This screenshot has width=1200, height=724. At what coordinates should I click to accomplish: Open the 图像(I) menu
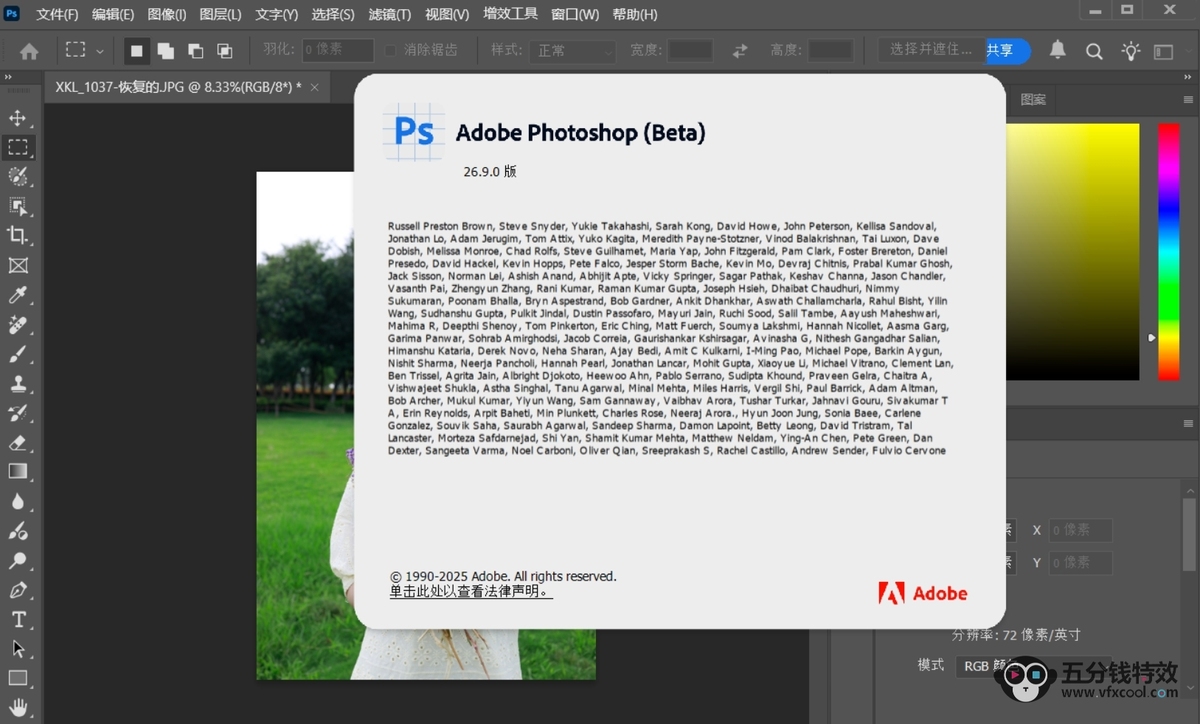point(167,14)
